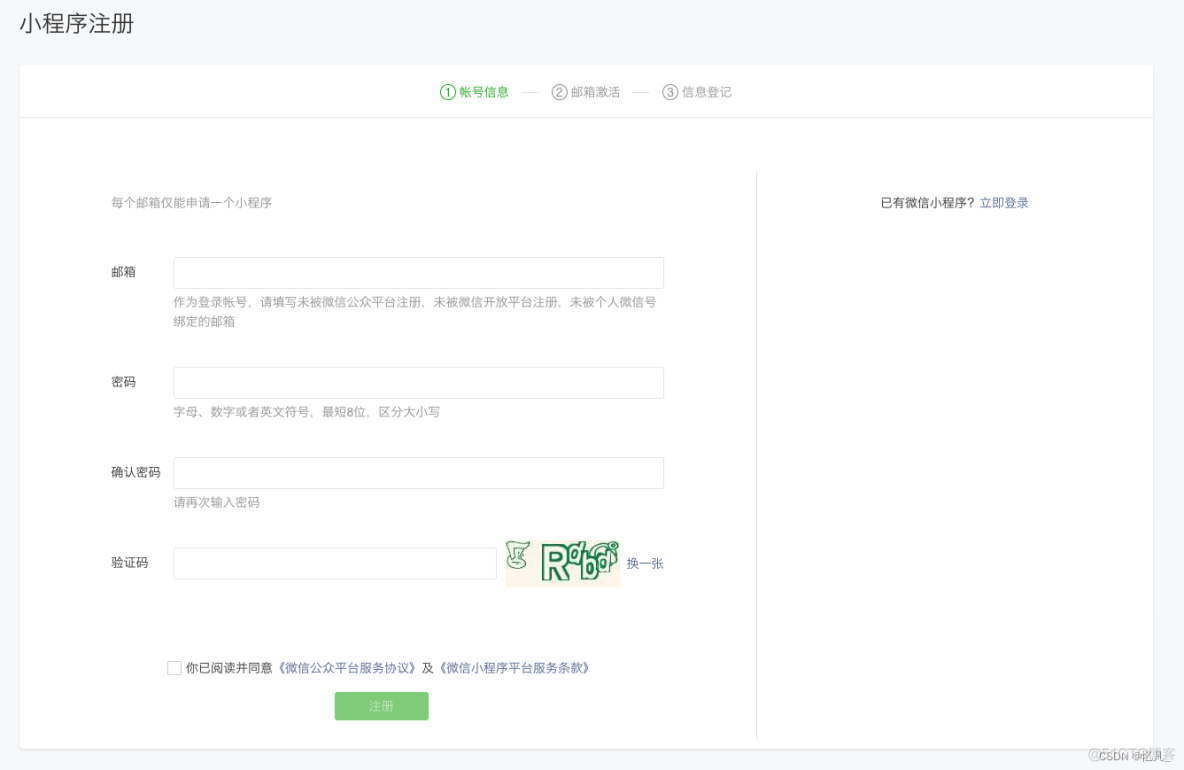Click the CSDN watermark at bottom right
Image resolution: width=1184 pixels, height=770 pixels.
[x=1129, y=757]
